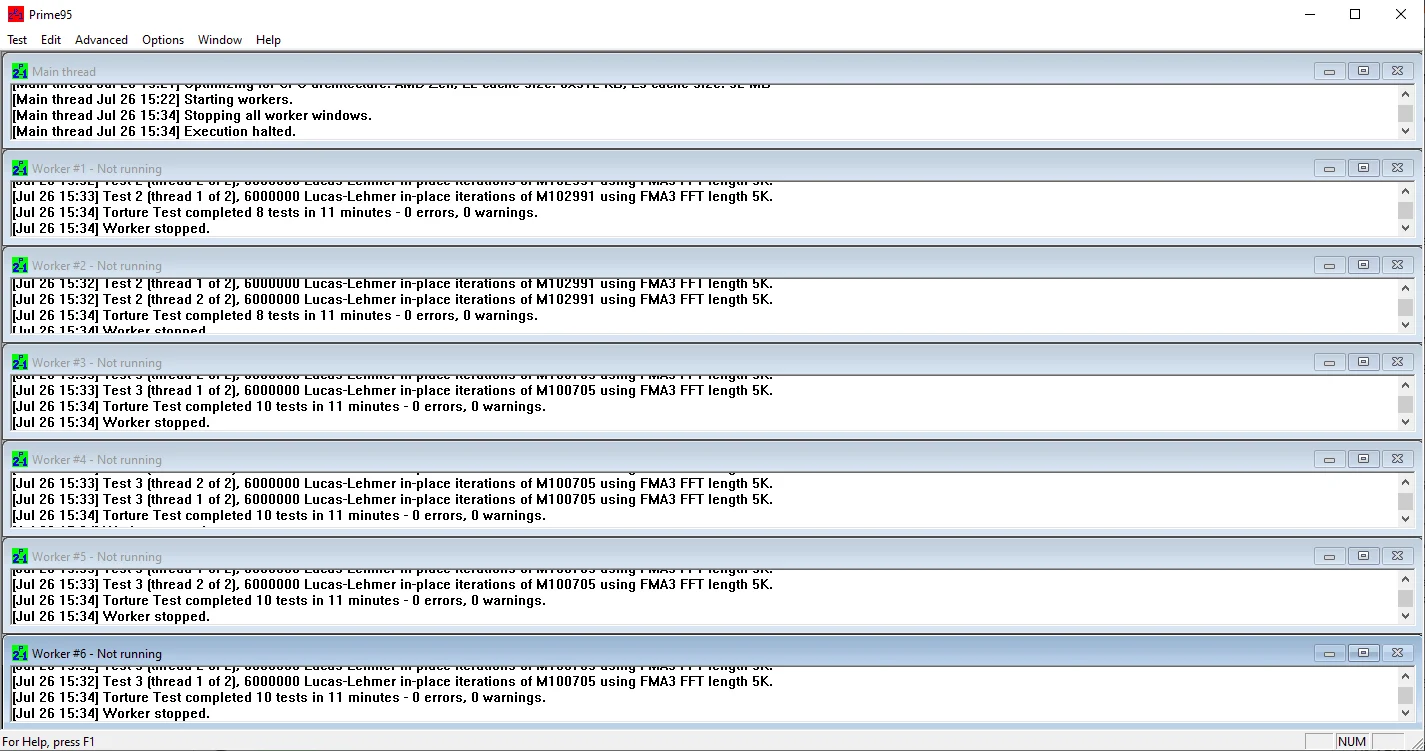Click the Worker #4 scrollbar up arrow

(1405, 482)
